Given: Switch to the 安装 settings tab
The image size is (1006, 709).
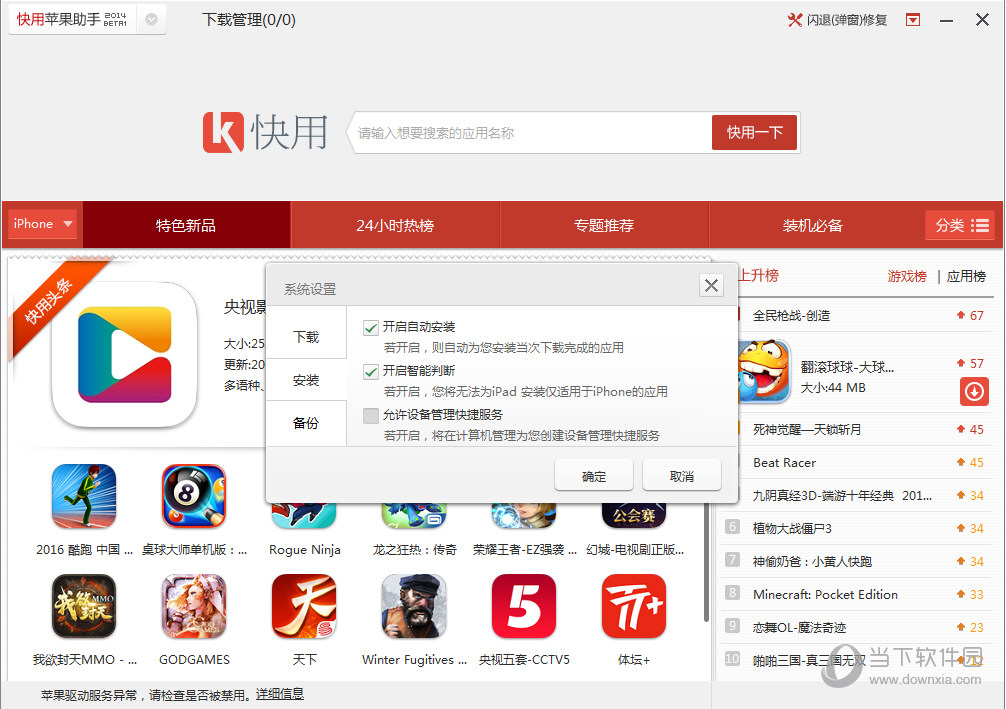Looking at the screenshot, I should coord(307,379).
